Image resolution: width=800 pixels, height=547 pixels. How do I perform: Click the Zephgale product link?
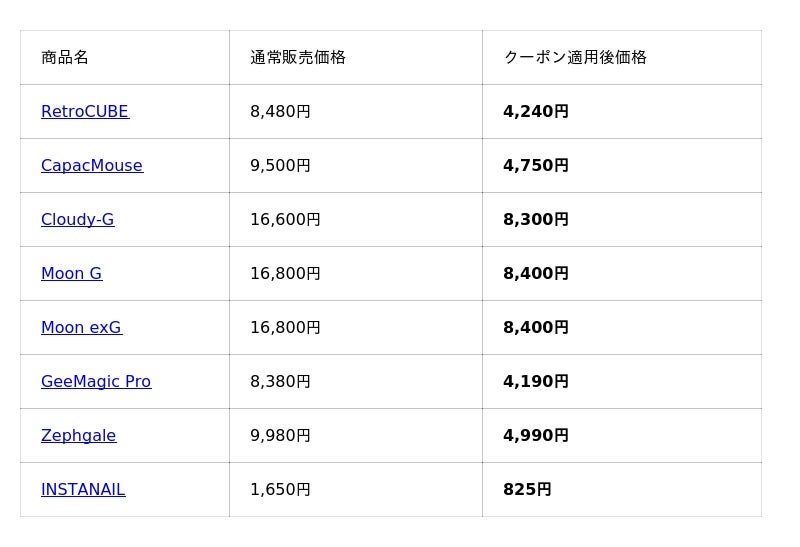pyautogui.click(x=79, y=436)
